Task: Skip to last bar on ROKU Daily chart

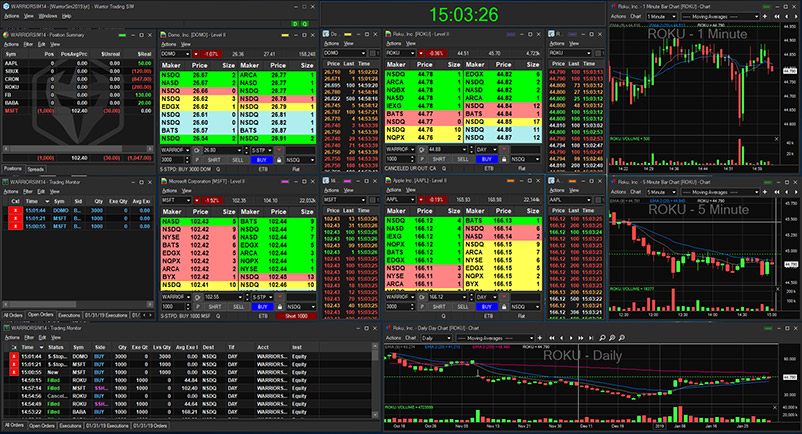Action: click(591, 338)
